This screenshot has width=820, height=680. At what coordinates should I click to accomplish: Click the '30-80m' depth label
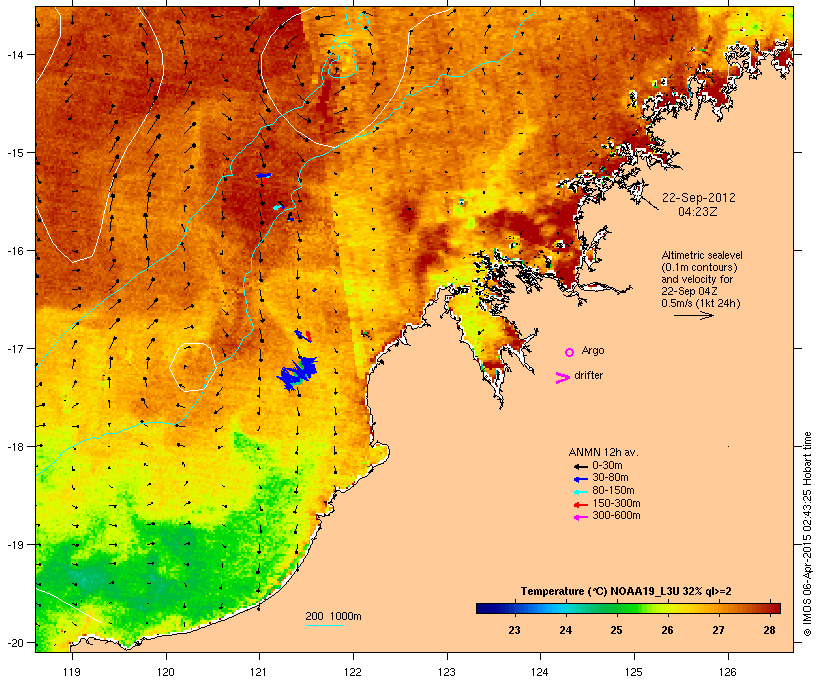[x=610, y=478]
